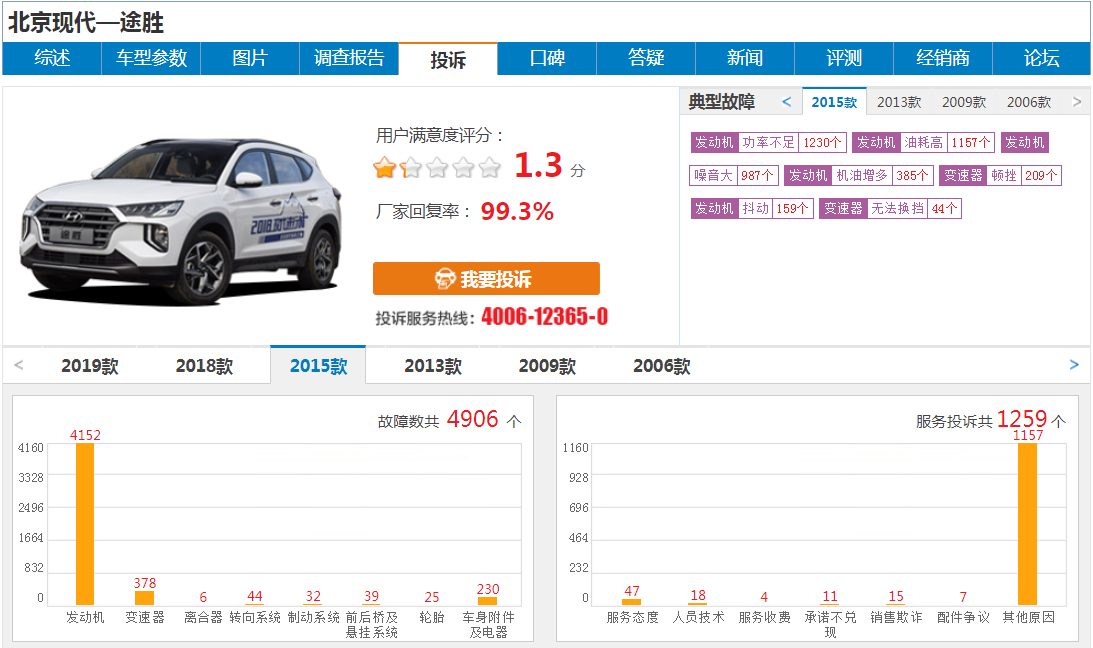Image resolution: width=1093 pixels, height=648 pixels.
Task: Click the 发动机 bar showing 4152
Action: [85, 523]
